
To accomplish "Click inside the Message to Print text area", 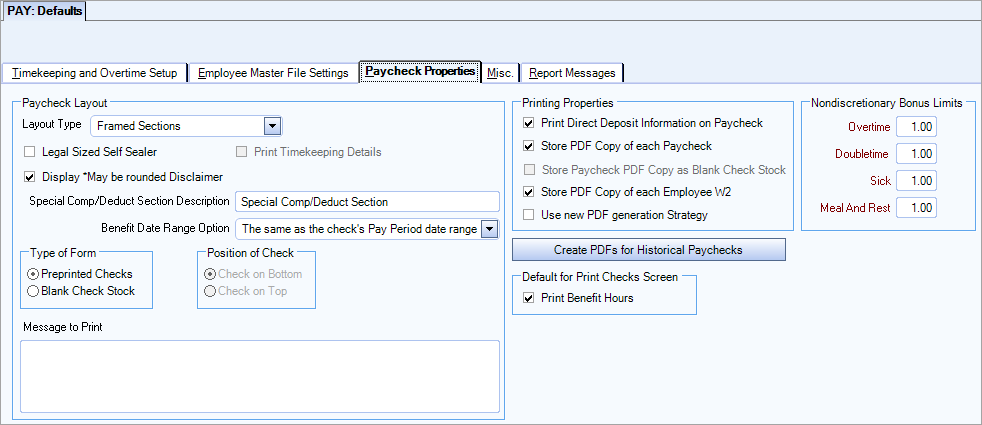I will (x=259, y=376).
